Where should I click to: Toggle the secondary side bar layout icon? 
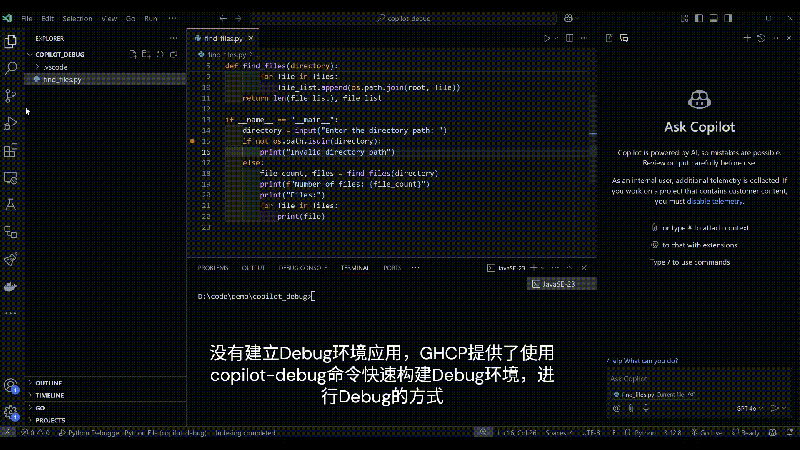pos(728,18)
